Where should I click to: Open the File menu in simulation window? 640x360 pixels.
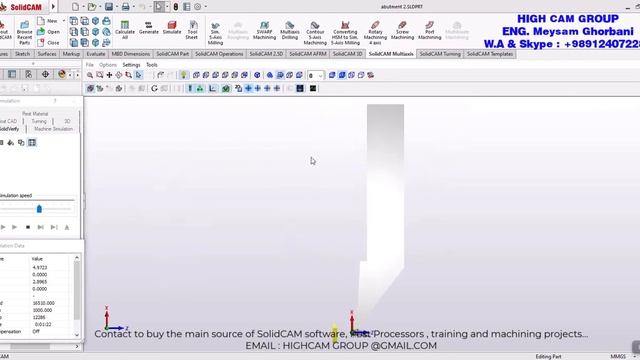[90, 65]
